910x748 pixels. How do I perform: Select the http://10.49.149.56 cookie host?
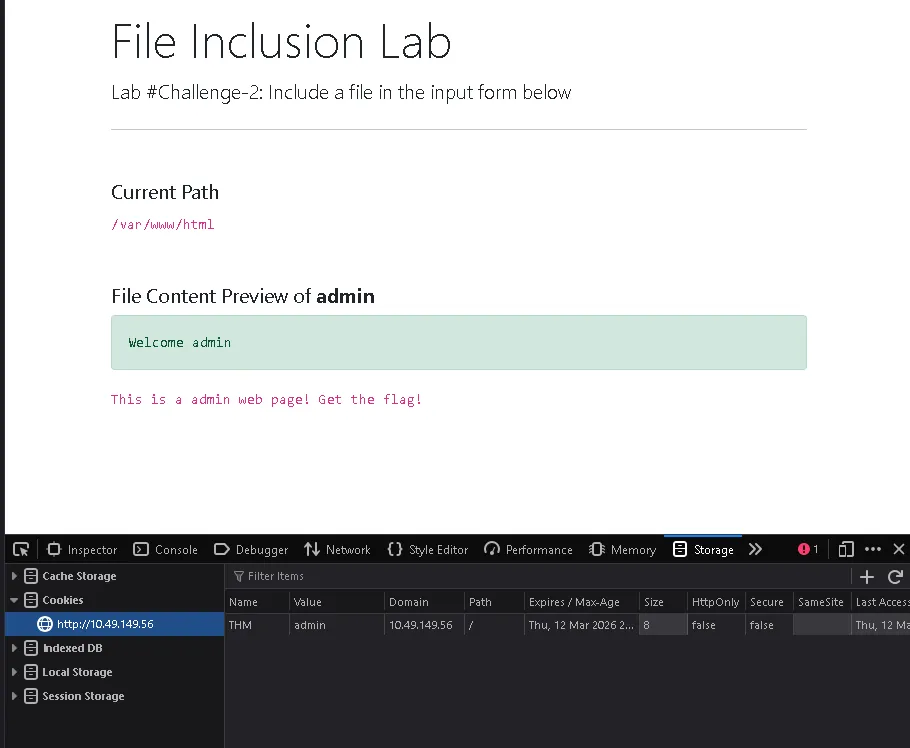105,624
